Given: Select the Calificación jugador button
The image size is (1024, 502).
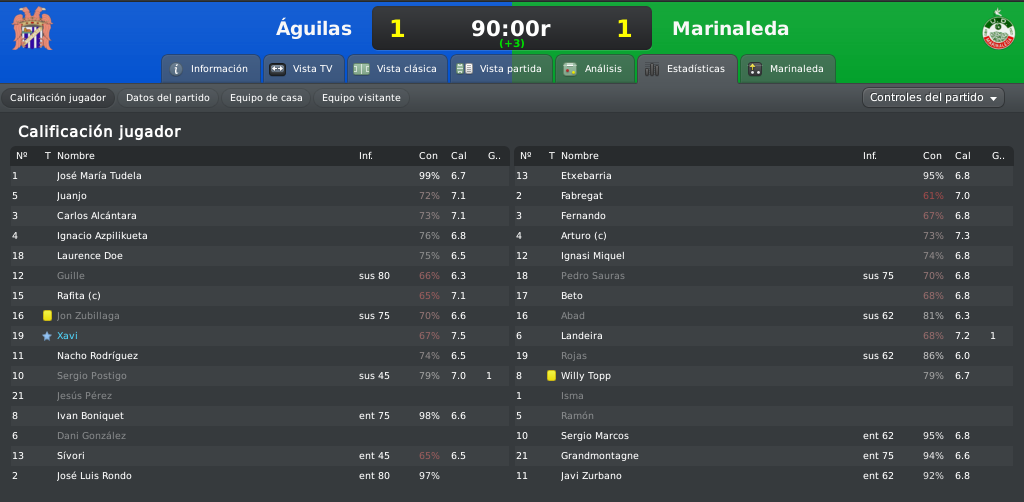Looking at the screenshot, I should pyautogui.click(x=58, y=98).
